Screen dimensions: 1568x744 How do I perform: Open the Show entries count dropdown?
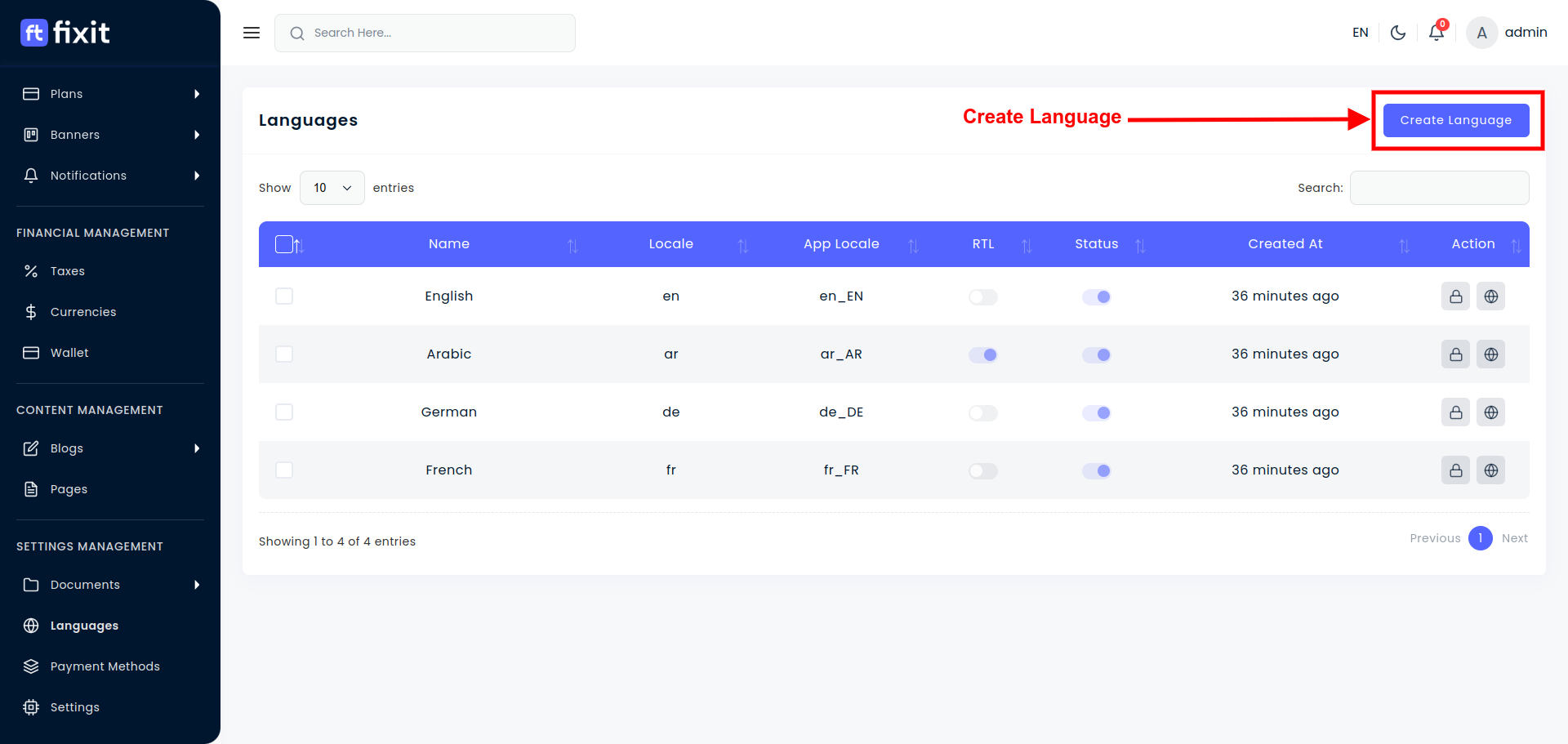point(332,188)
